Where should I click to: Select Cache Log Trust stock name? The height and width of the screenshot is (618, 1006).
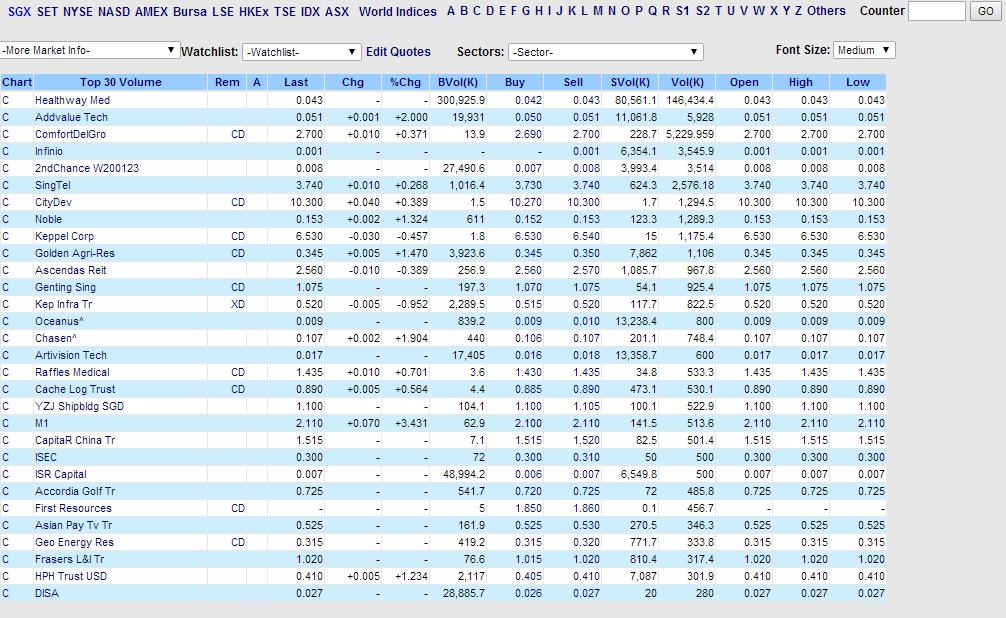coord(75,390)
